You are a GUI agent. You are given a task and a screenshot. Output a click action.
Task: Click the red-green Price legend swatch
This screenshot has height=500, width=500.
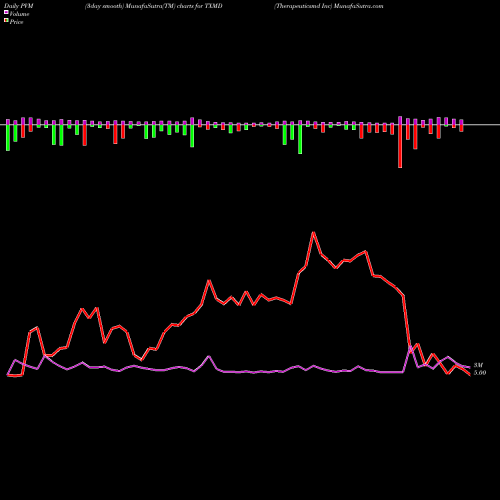pyautogui.click(x=6, y=21)
